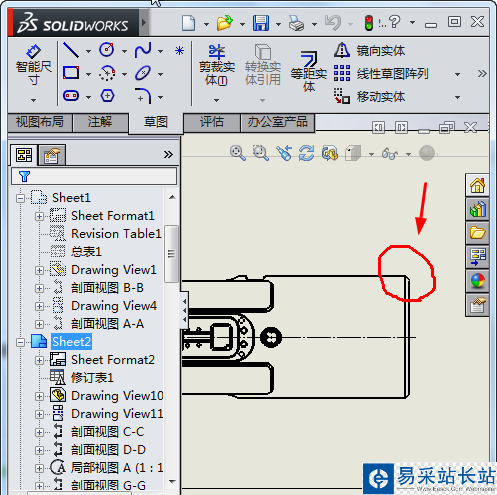Select 修订表1 in the tree

pos(92,378)
